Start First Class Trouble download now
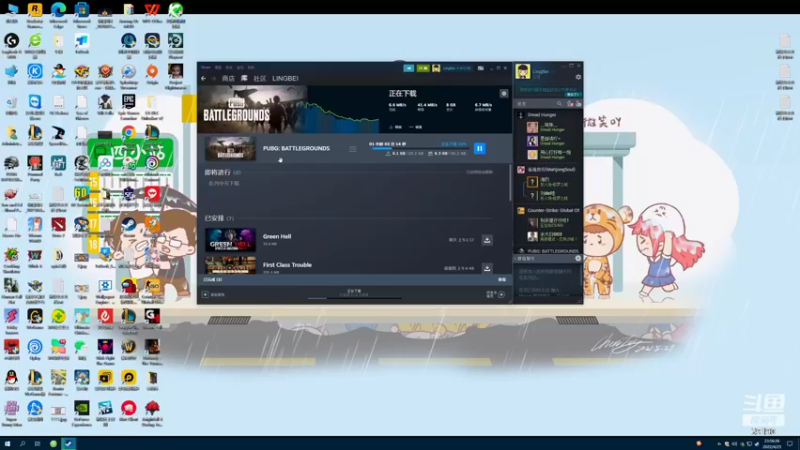Image resolution: width=800 pixels, height=450 pixels. point(487,268)
